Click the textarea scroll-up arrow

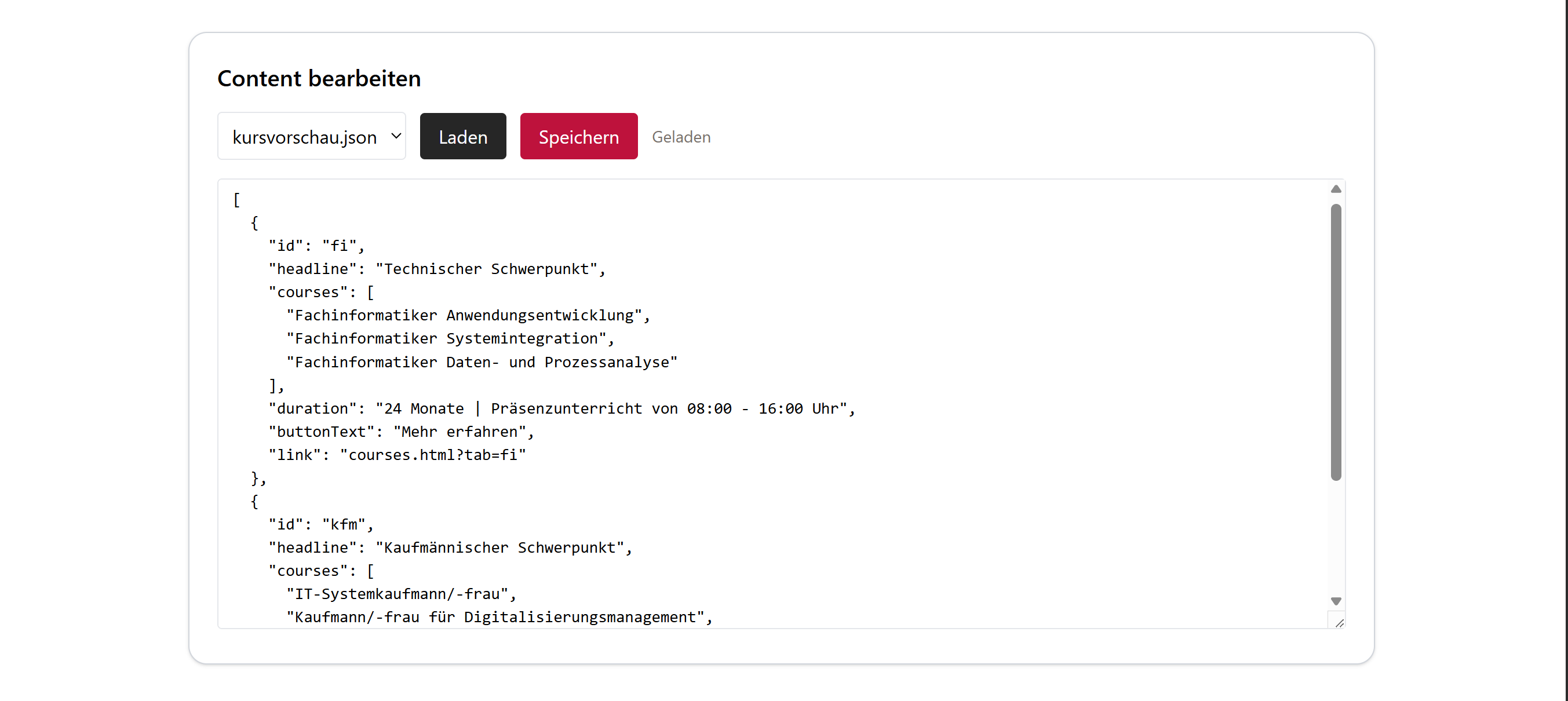1336,189
